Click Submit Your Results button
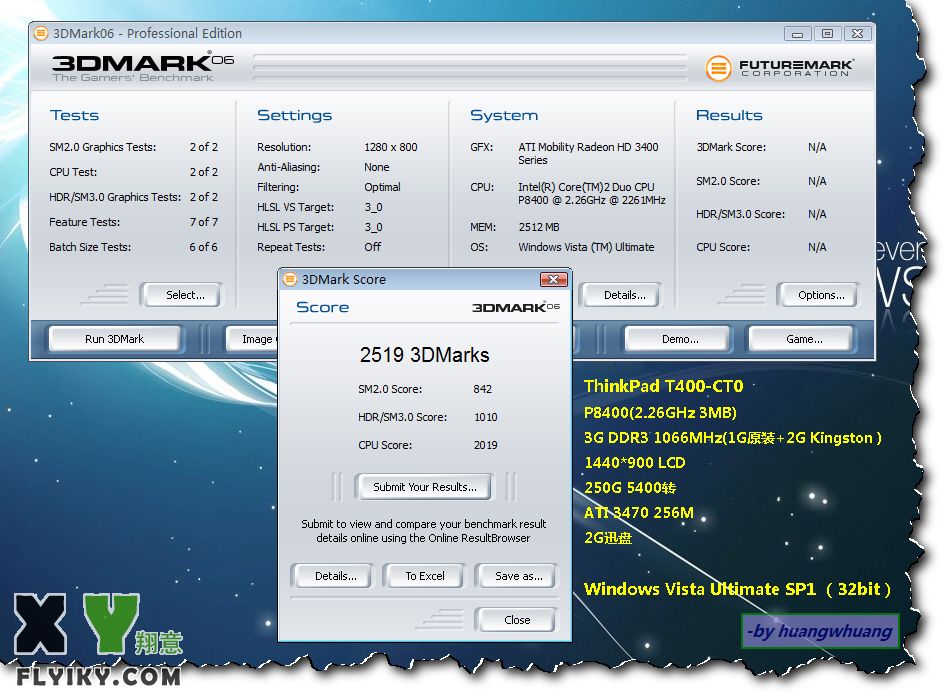 424,487
